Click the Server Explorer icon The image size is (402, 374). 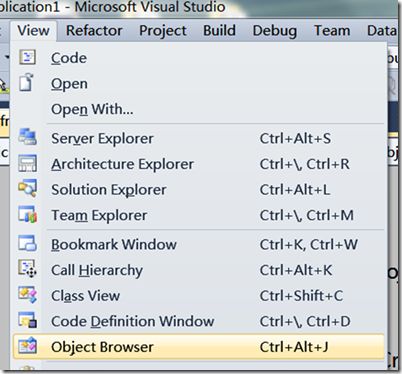point(27,137)
